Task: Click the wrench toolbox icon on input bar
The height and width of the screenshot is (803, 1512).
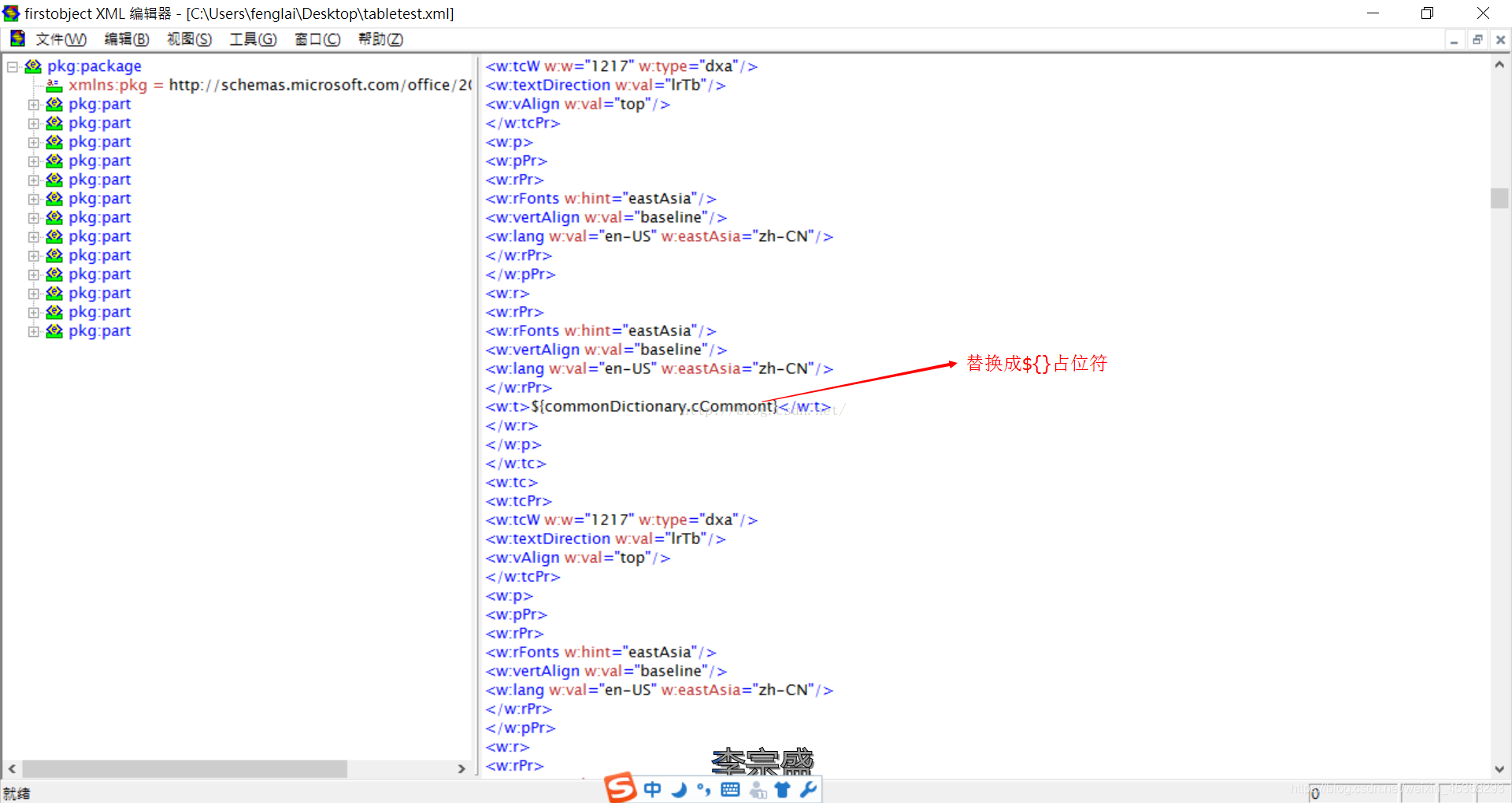Action: click(x=810, y=790)
